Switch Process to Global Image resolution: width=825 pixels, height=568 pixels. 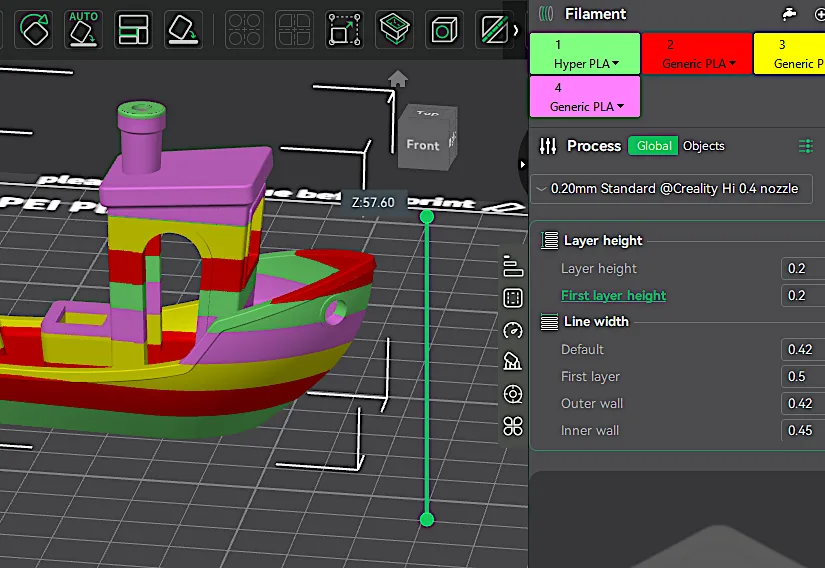(x=654, y=146)
